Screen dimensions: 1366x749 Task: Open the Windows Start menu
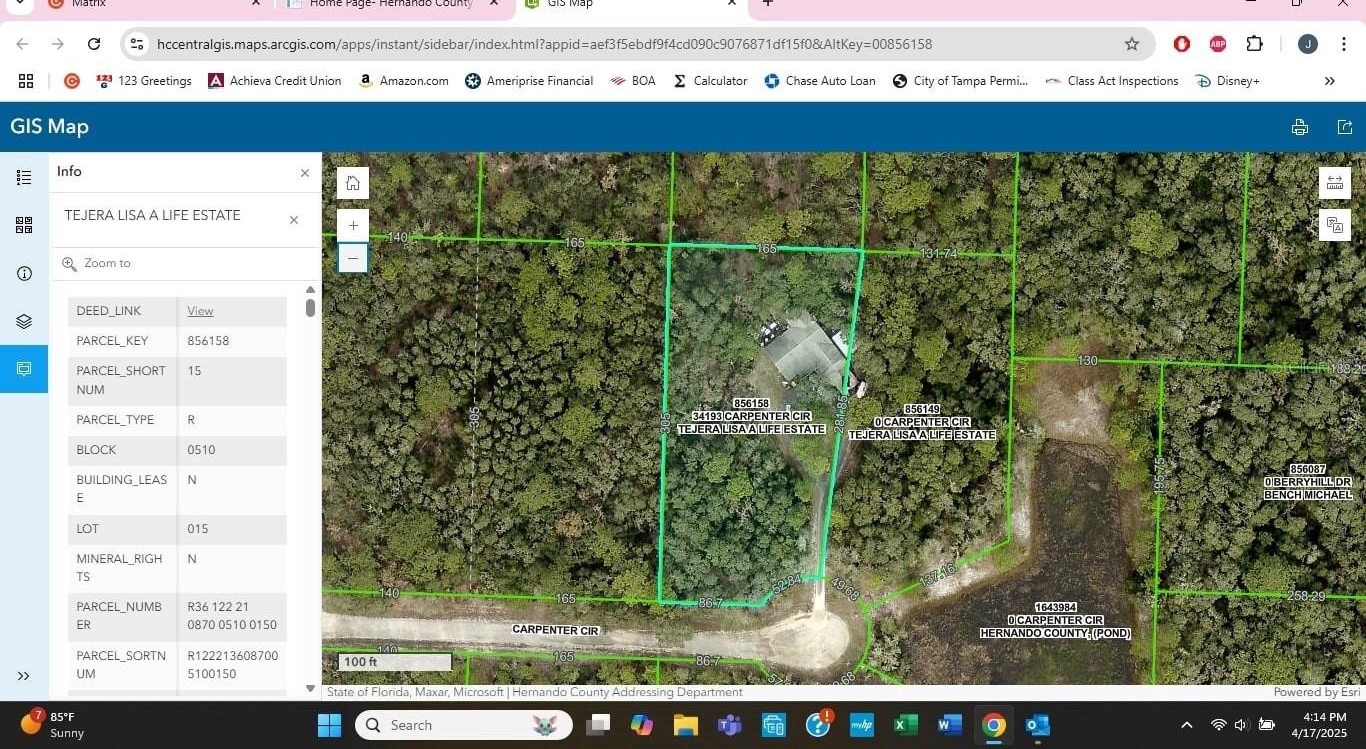pos(329,725)
